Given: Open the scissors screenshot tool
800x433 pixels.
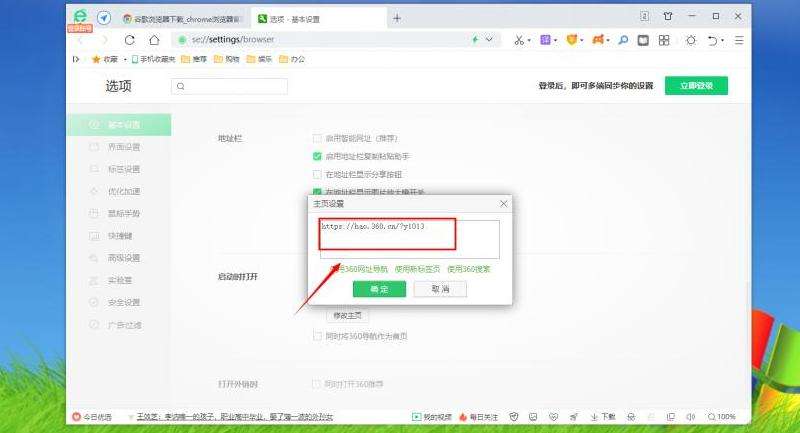Looking at the screenshot, I should (519, 40).
